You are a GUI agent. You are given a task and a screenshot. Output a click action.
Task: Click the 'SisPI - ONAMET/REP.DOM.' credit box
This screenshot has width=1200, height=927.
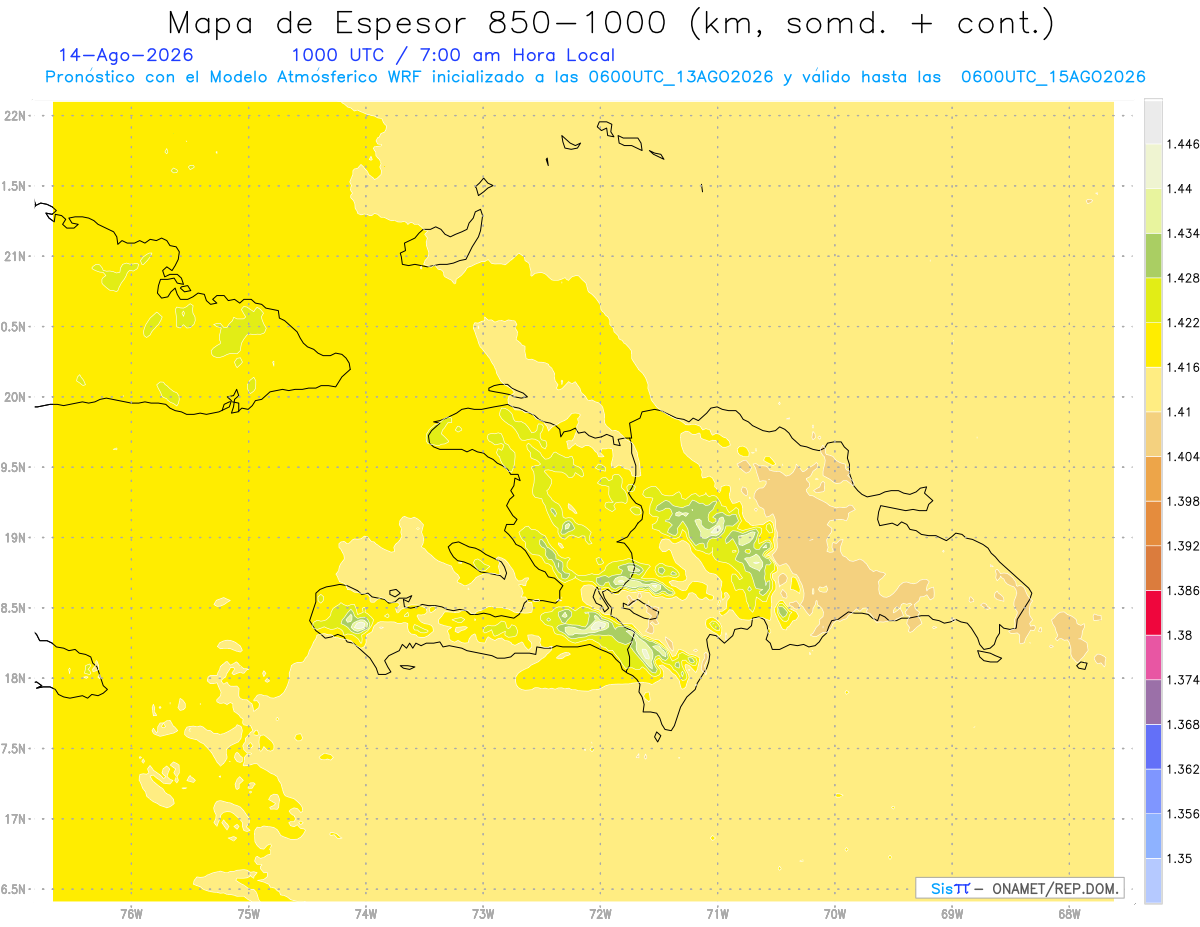click(1020, 888)
